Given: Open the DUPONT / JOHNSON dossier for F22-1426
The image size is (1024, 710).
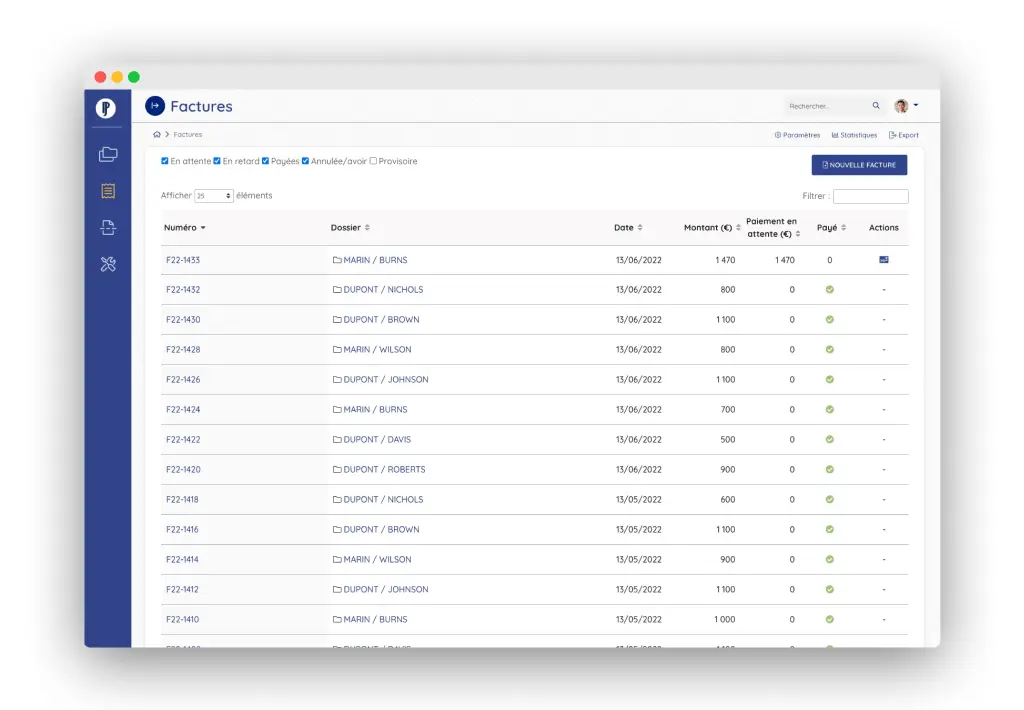Looking at the screenshot, I should coord(385,380).
